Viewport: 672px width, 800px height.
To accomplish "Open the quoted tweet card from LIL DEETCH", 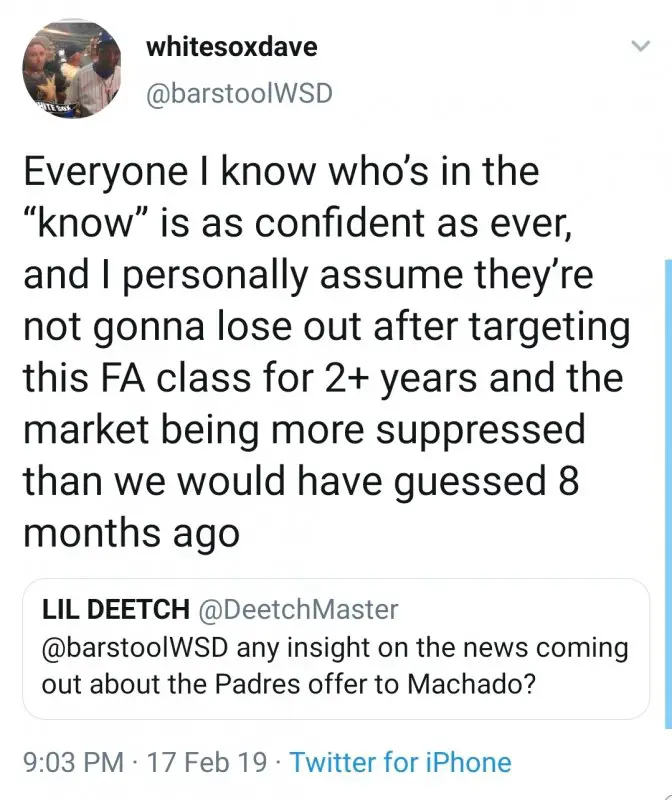I will point(336,648).
